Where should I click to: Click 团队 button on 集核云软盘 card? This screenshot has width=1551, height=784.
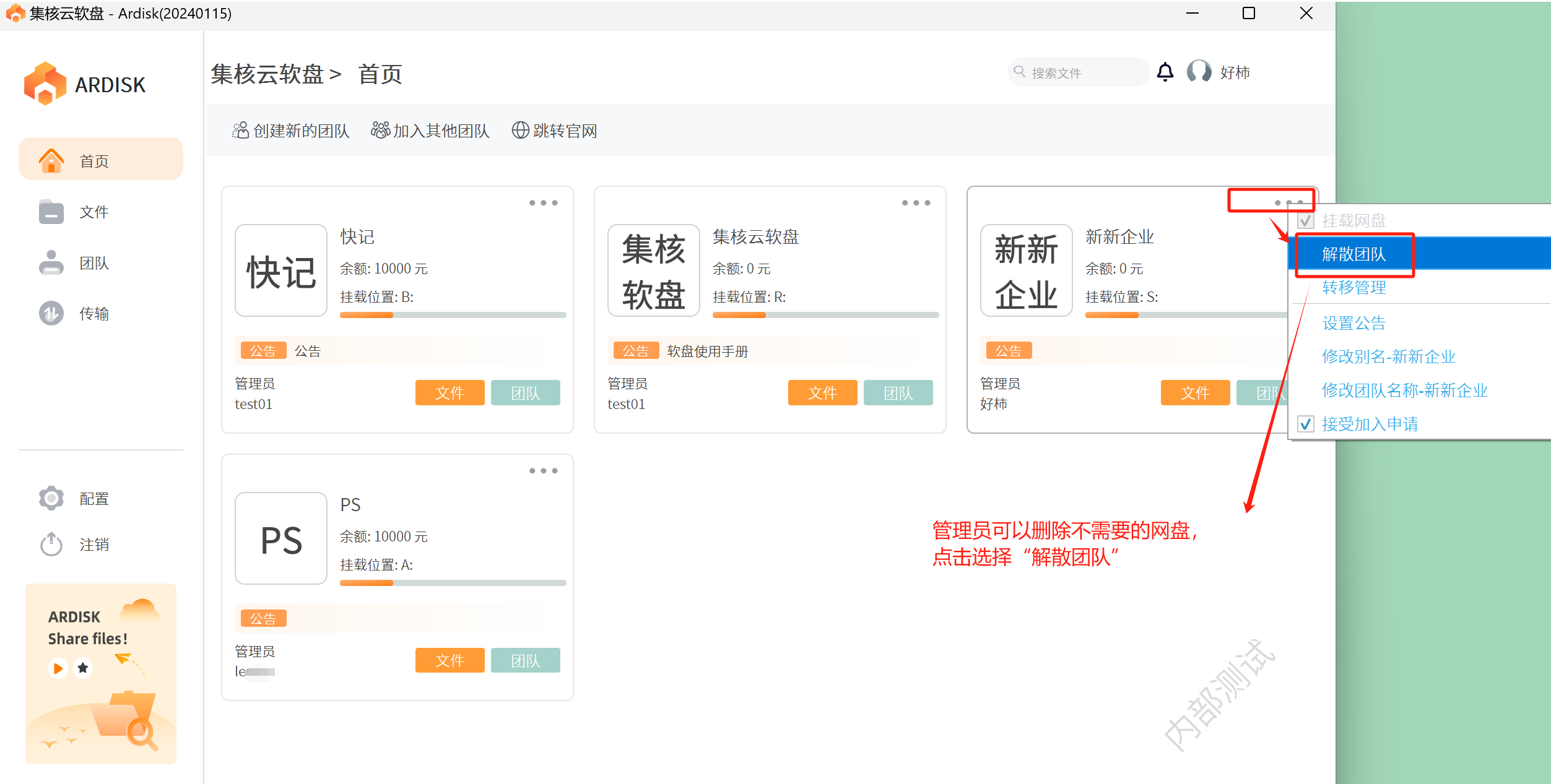(898, 393)
